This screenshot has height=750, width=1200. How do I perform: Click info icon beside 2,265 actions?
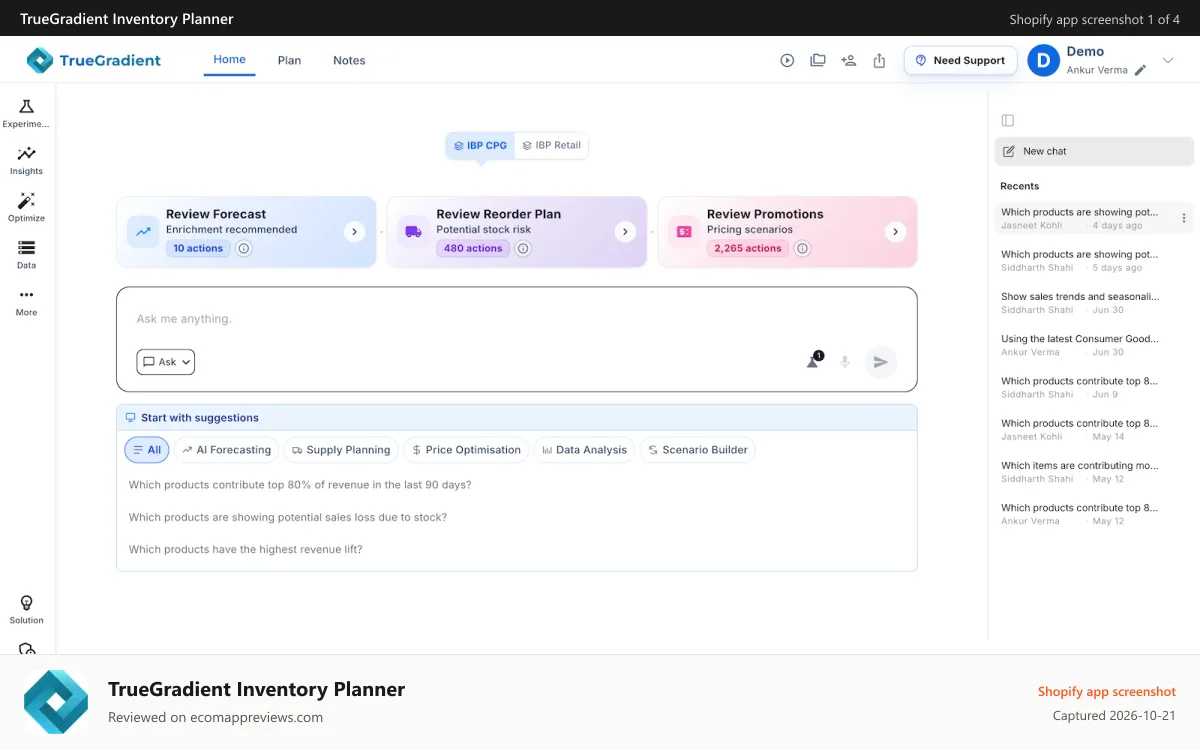(802, 248)
